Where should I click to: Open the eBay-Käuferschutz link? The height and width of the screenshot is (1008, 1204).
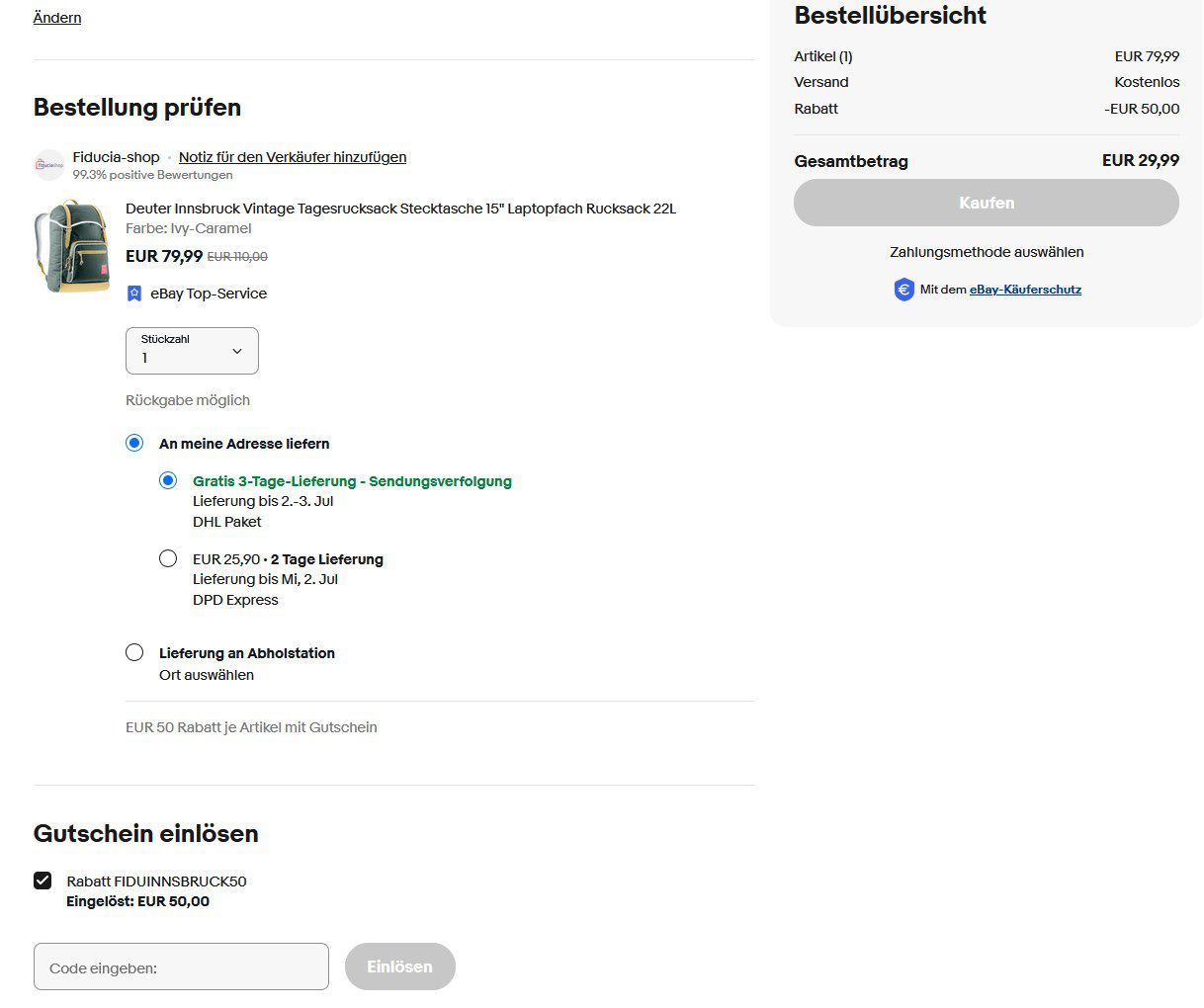[1025, 290]
